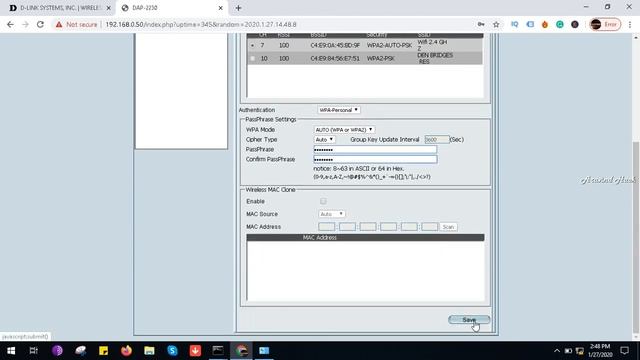The width and height of the screenshot is (640, 360).
Task: Click the dark round extension icon
Action: (x=575, y=24)
